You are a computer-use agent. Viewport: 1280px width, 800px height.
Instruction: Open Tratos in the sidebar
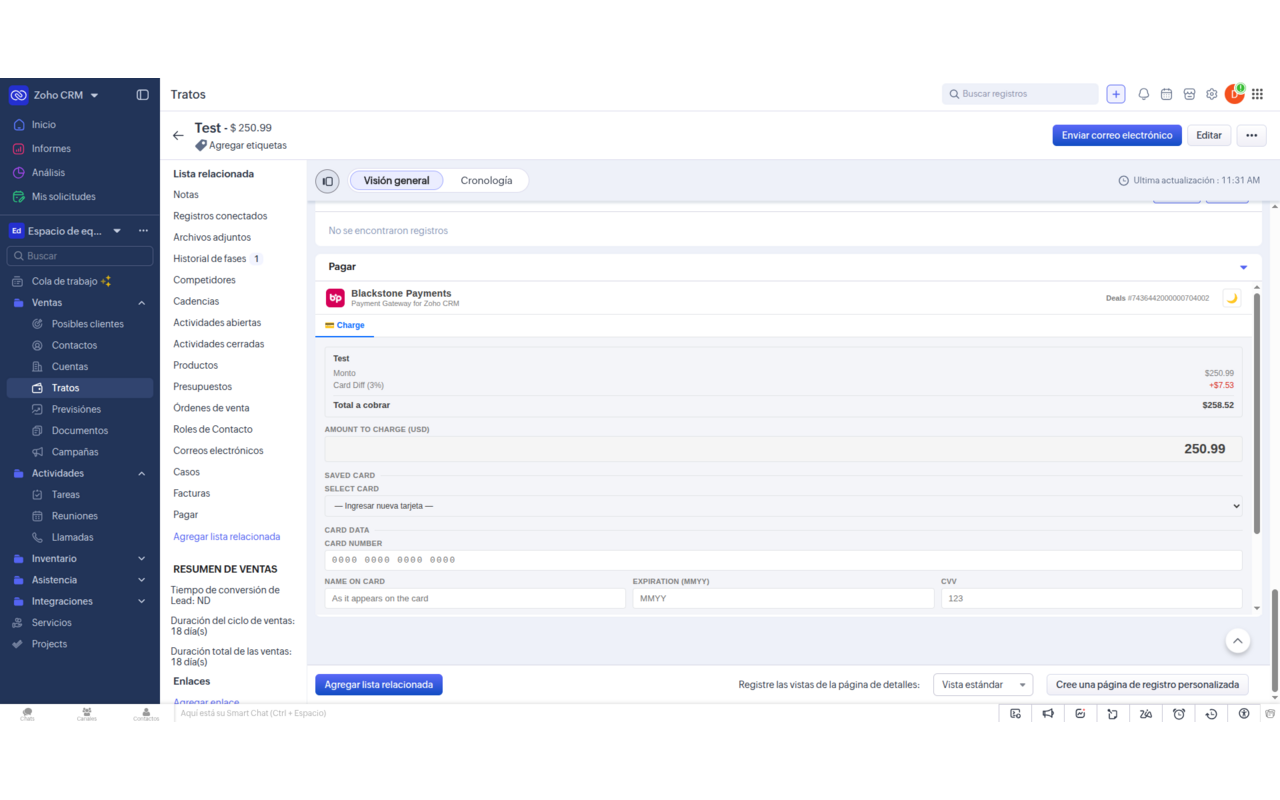(80, 388)
